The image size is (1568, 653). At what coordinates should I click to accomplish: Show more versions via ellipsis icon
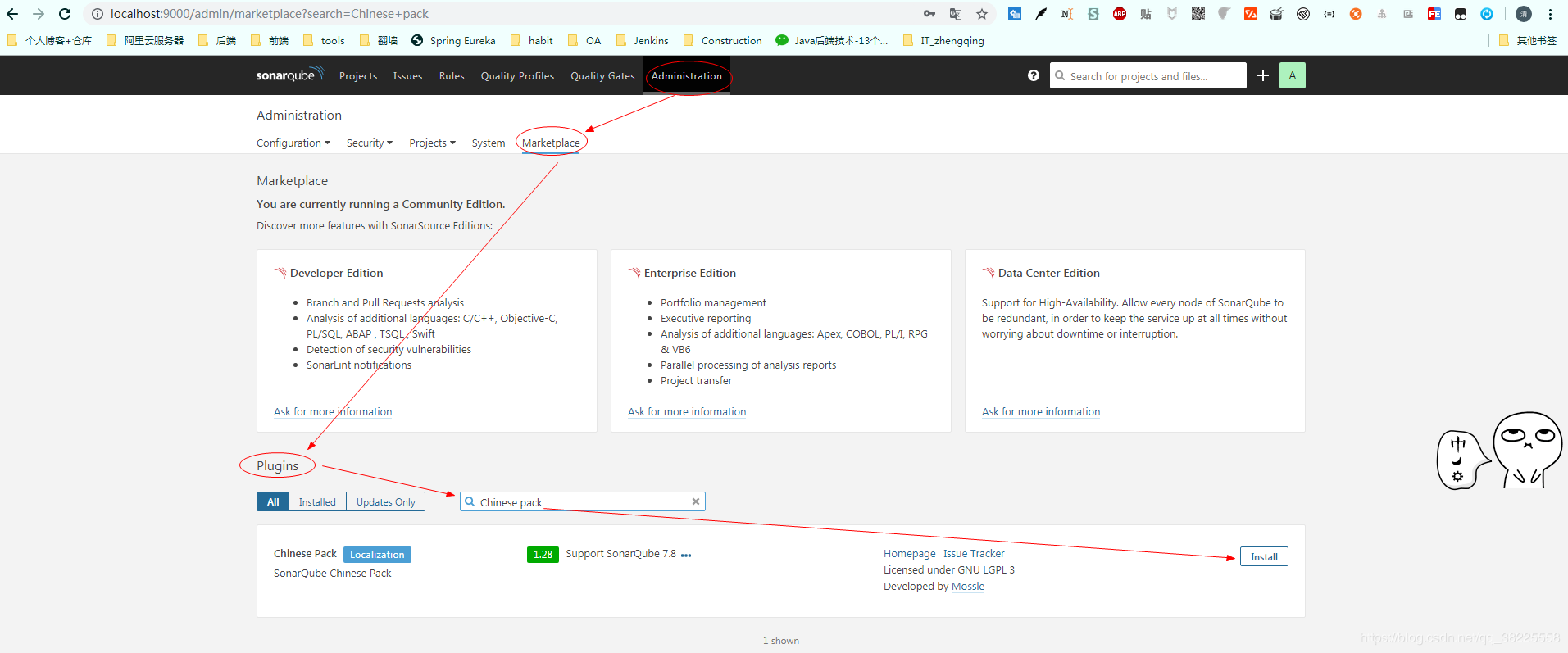[686, 555]
